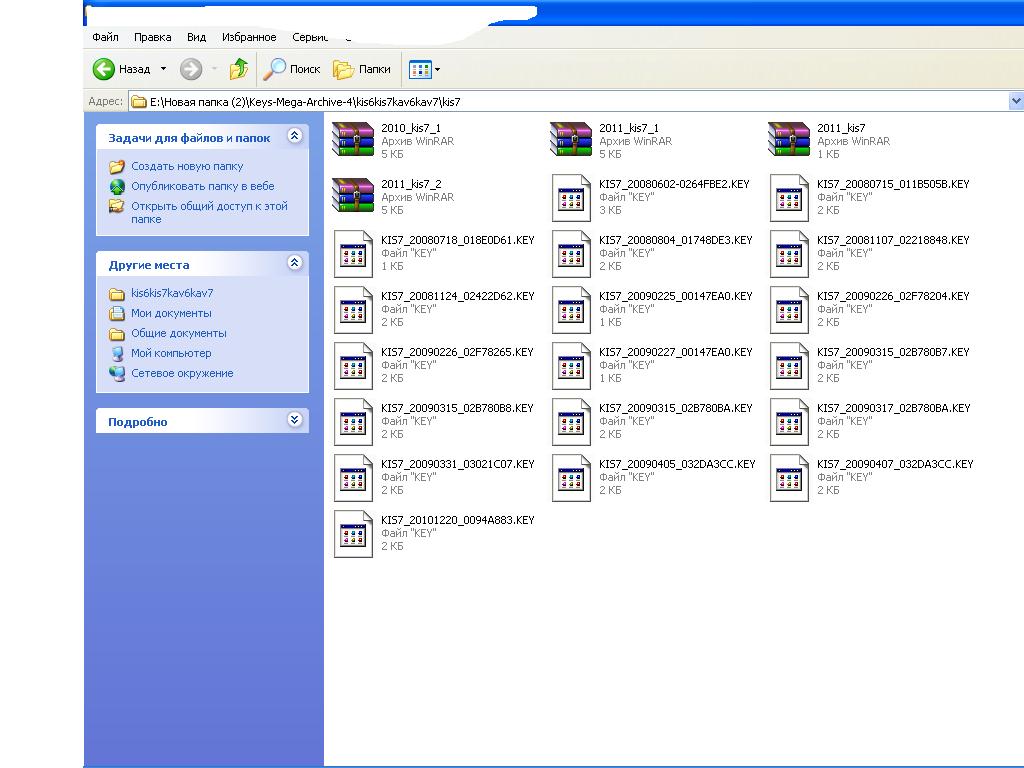Expand the Подробно details panel
The image size is (1024, 768).
[x=295, y=419]
